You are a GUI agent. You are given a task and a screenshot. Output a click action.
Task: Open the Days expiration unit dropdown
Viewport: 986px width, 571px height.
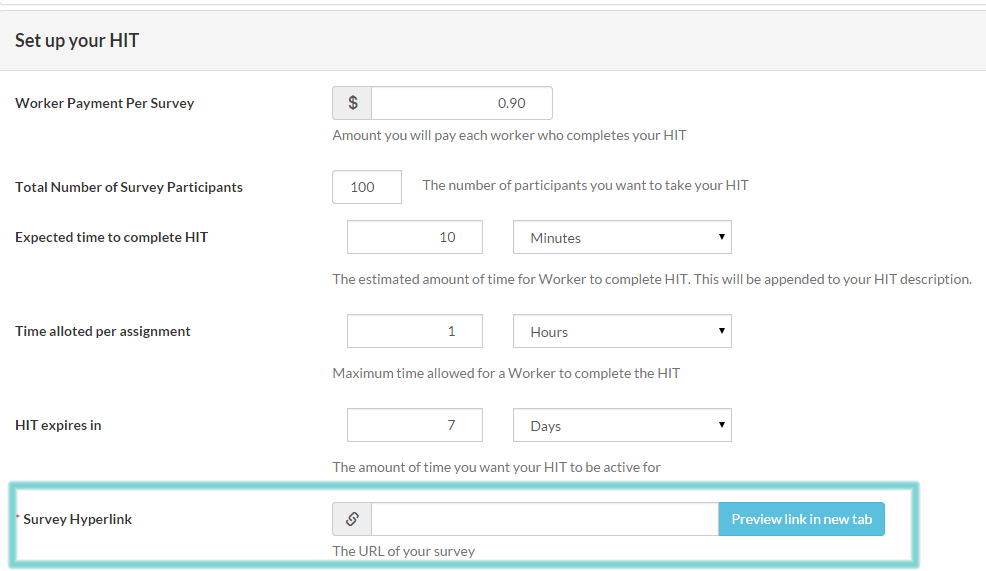622,426
